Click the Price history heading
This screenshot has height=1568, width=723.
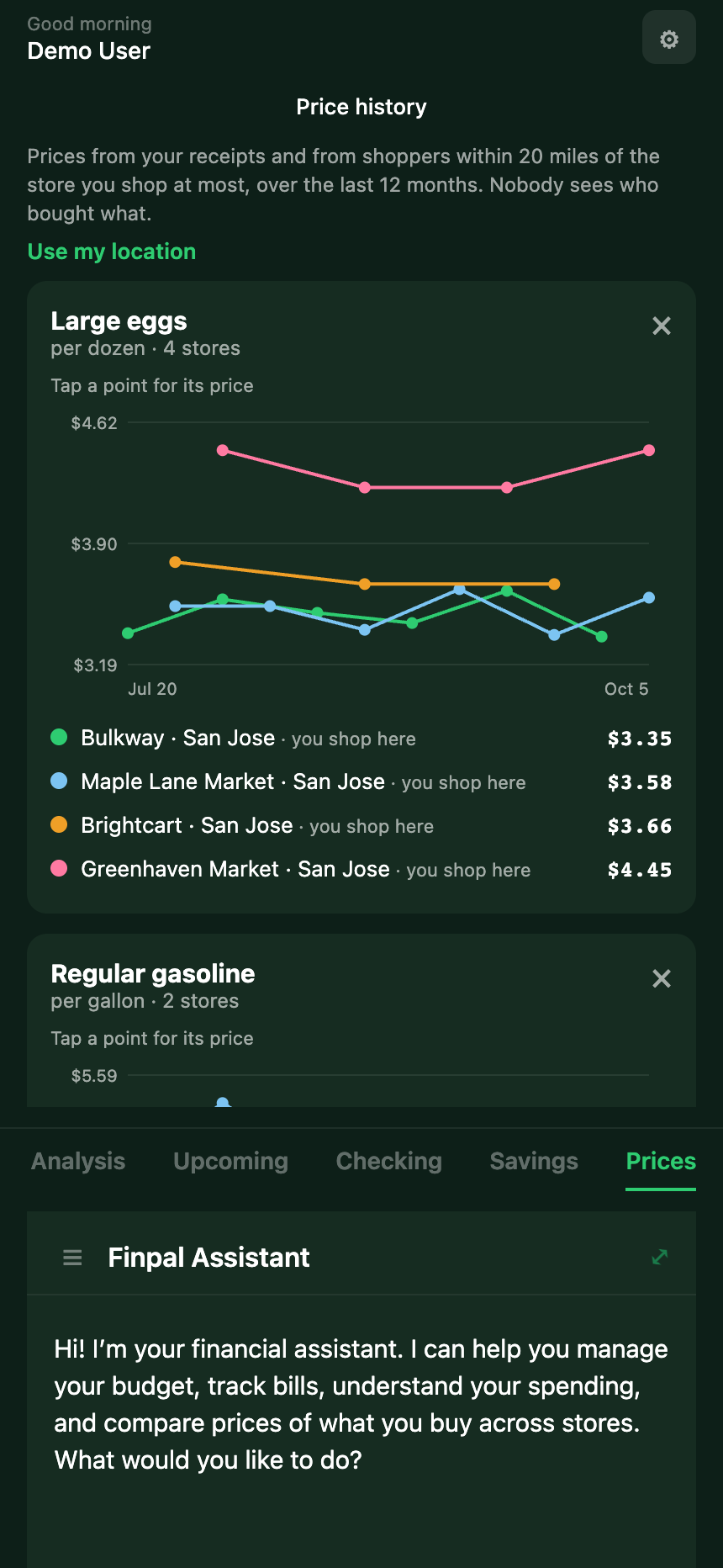[x=361, y=107]
